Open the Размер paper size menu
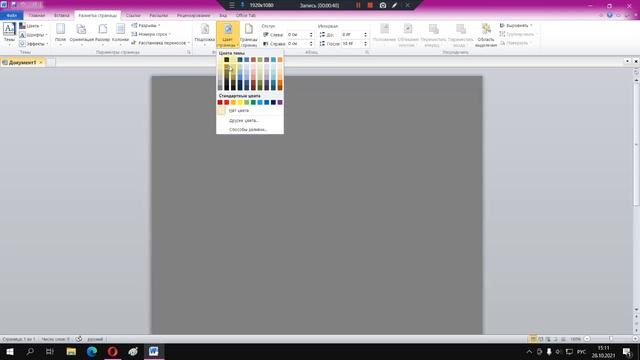This screenshot has height=360, width=640. (102, 34)
